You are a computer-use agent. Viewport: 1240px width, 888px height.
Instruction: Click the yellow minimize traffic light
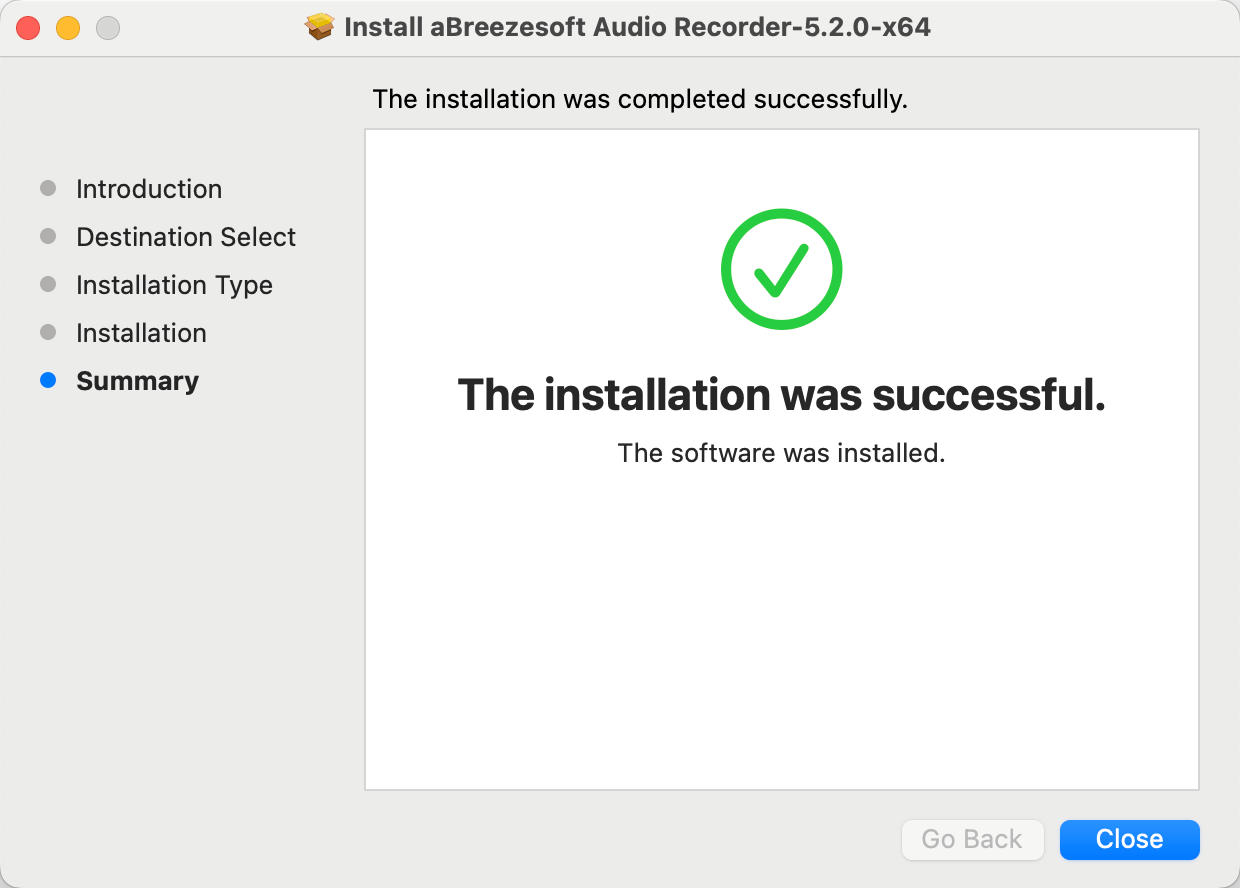pyautogui.click(x=67, y=28)
